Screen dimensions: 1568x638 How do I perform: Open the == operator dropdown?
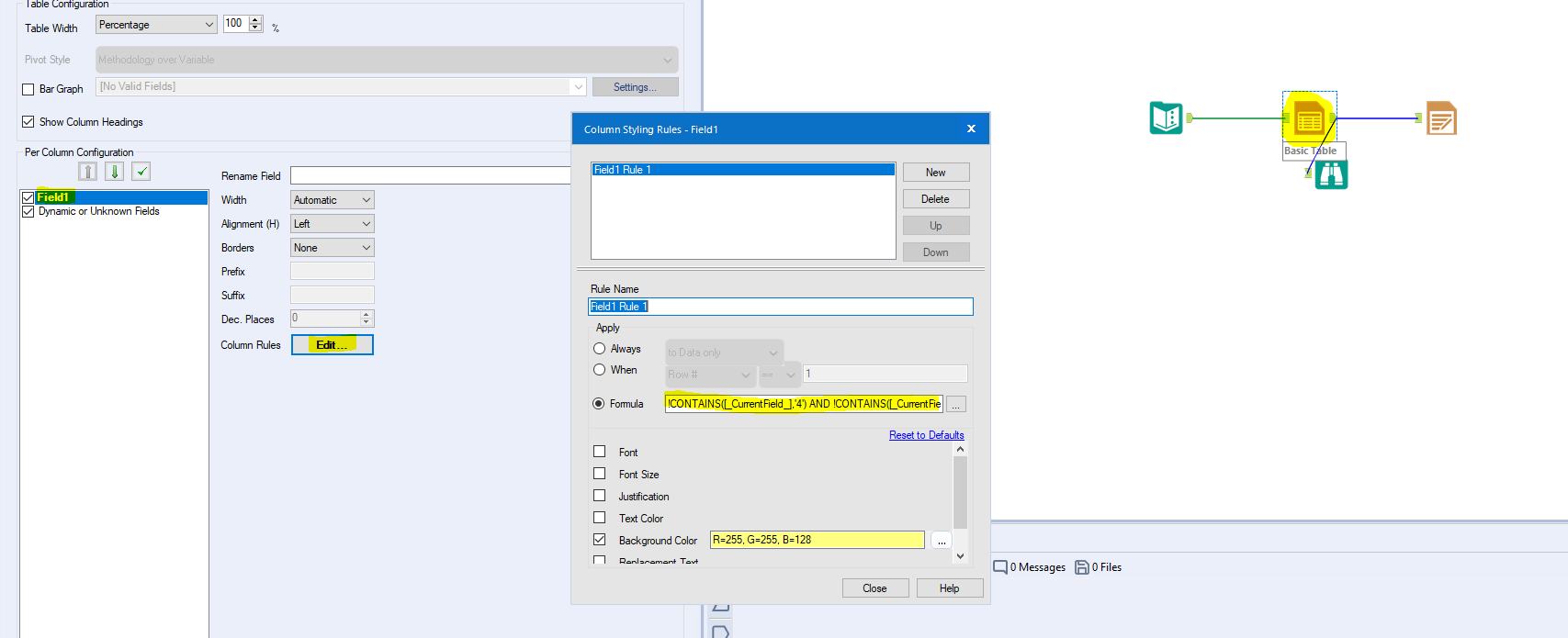click(780, 375)
